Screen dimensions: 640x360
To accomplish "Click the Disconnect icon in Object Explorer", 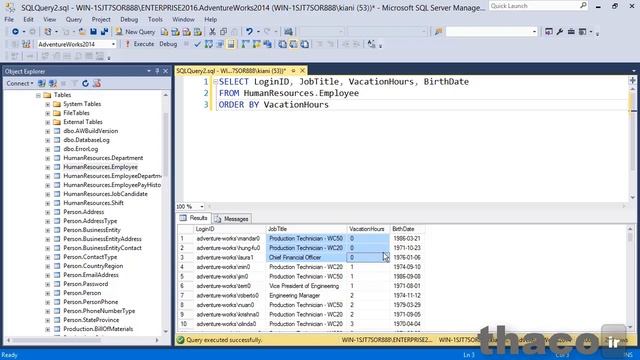I will (x=53, y=83).
